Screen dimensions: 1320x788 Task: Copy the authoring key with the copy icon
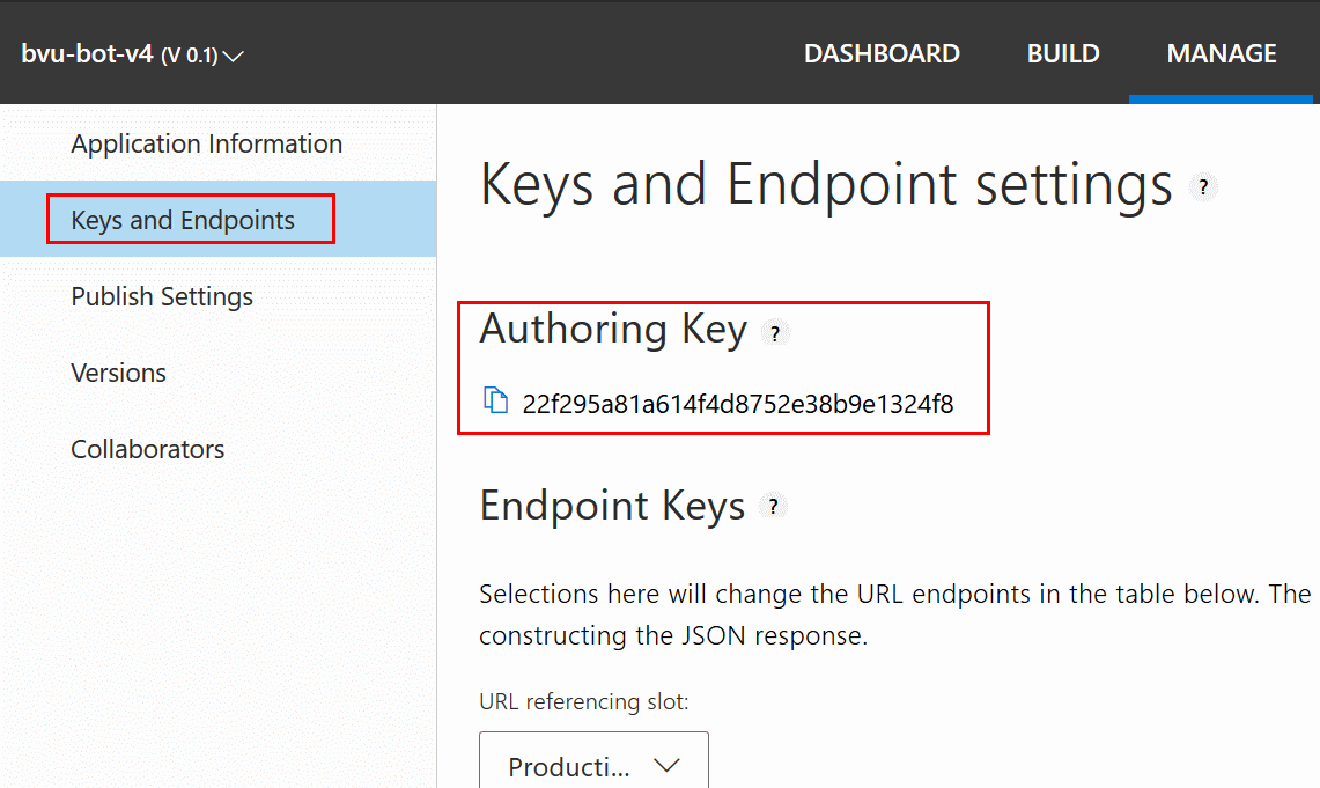496,400
